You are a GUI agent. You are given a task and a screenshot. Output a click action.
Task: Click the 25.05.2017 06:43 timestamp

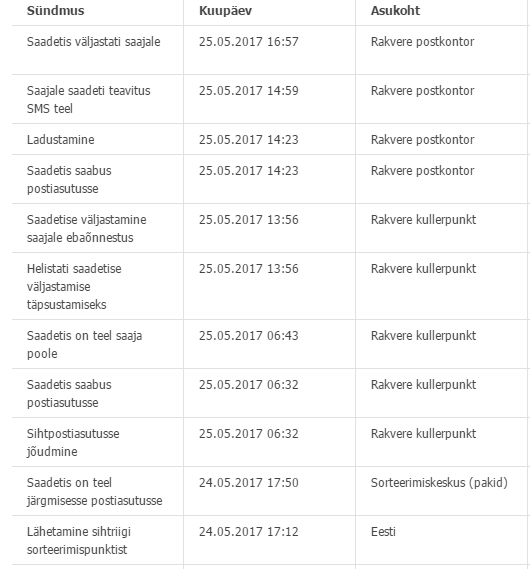248,336
